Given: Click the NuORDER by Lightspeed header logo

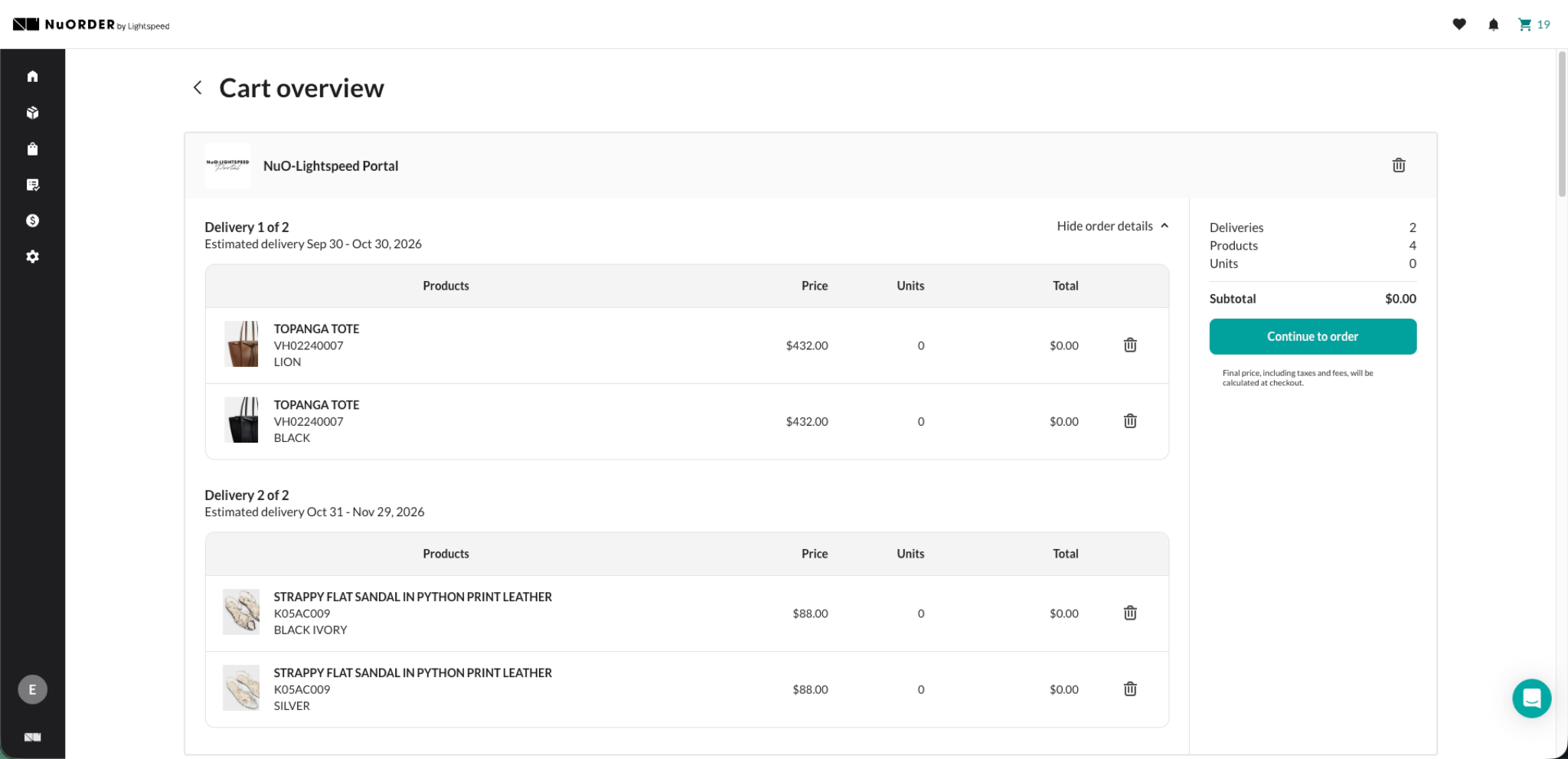Looking at the screenshot, I should click(x=91, y=25).
